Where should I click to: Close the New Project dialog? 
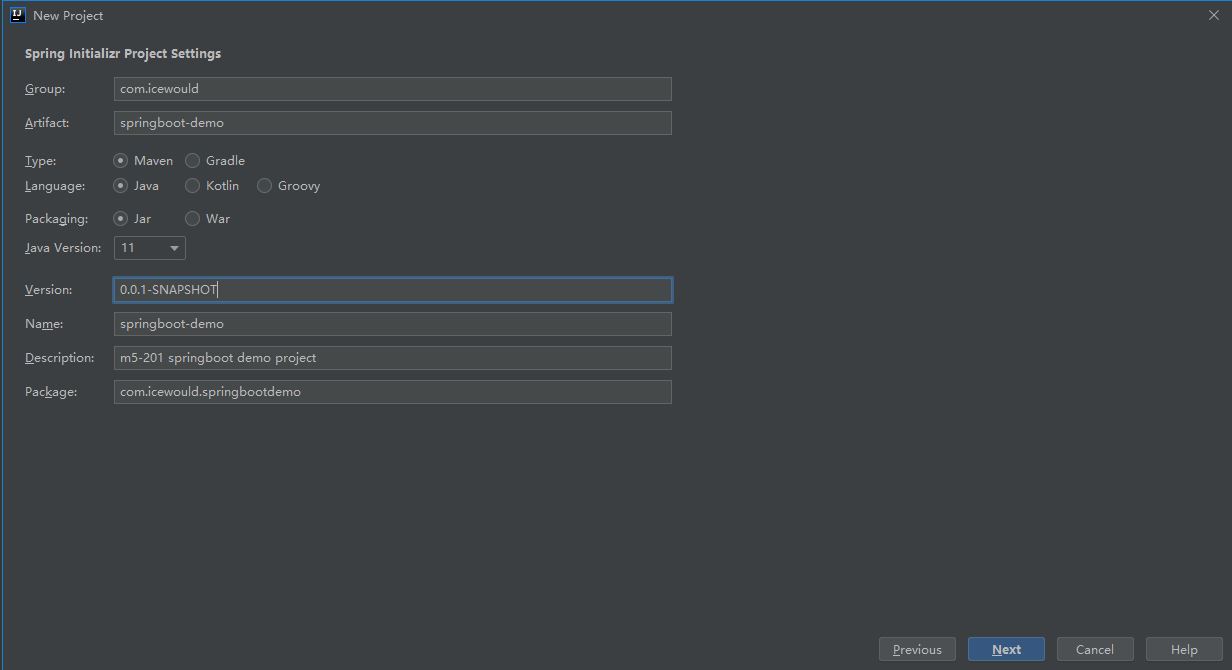pos(1213,15)
